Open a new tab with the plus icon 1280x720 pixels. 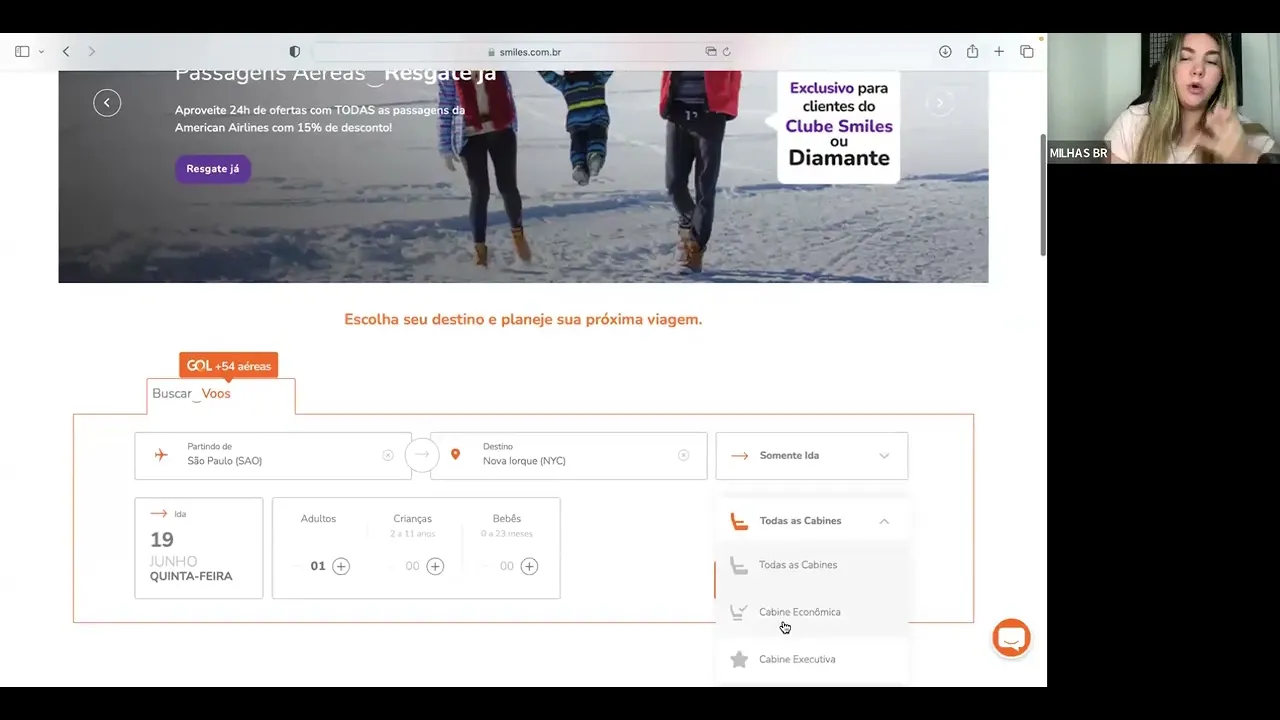[x=999, y=51]
